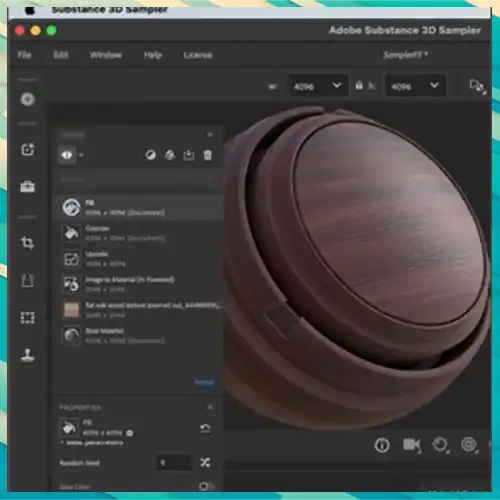The image size is (500, 500).
Task: Open the Help menu
Action: point(153,55)
